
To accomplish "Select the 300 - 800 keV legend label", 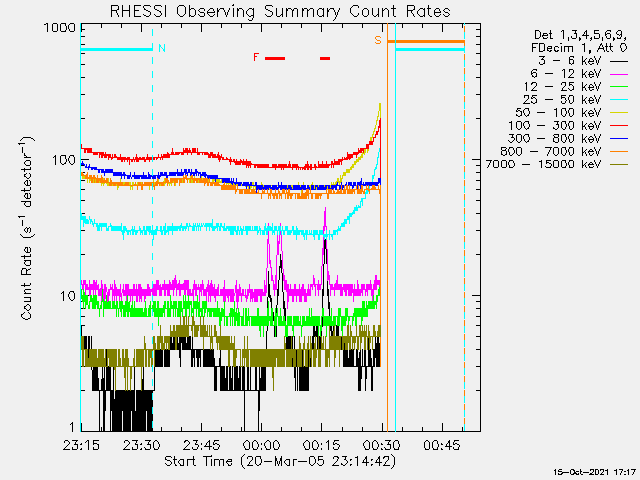I will pyautogui.click(x=555, y=138).
